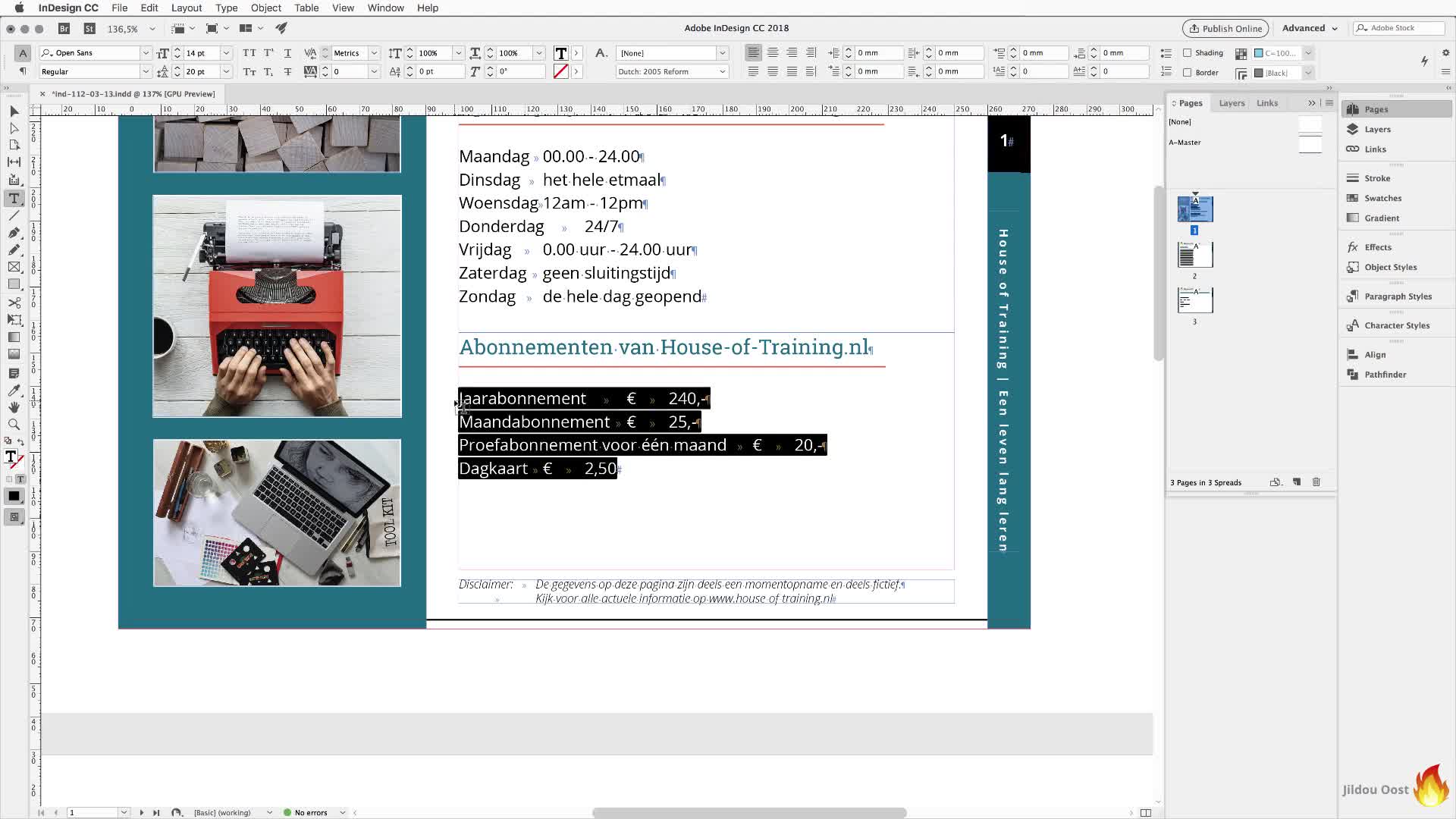
Task: Toggle left paragraph alignment
Action: coord(753,52)
